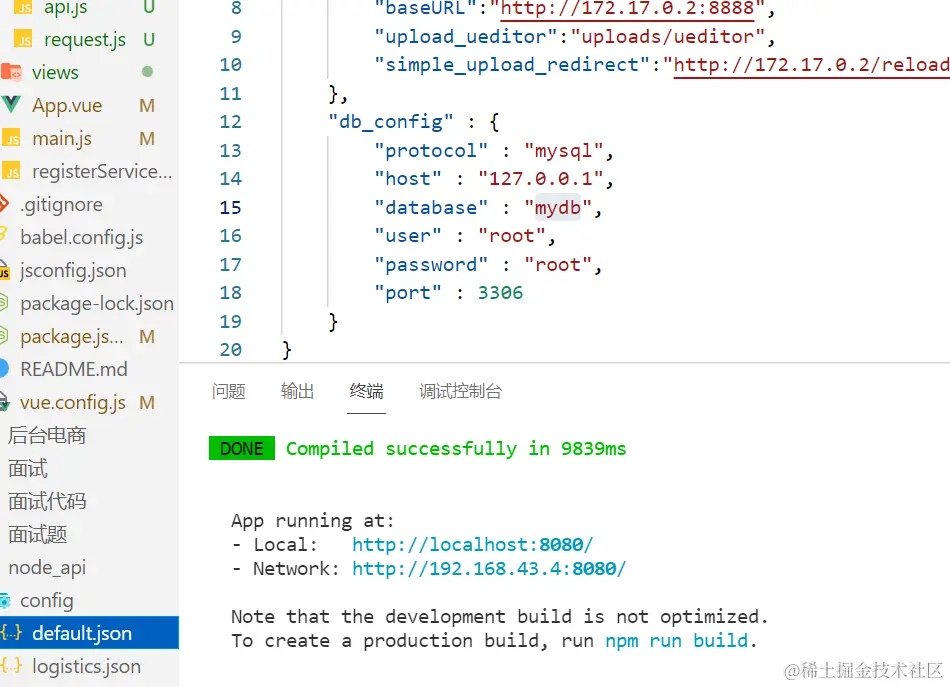Click the git icon beside .gitignore
Viewport: 950px width, 687px height.
[x=4, y=204]
